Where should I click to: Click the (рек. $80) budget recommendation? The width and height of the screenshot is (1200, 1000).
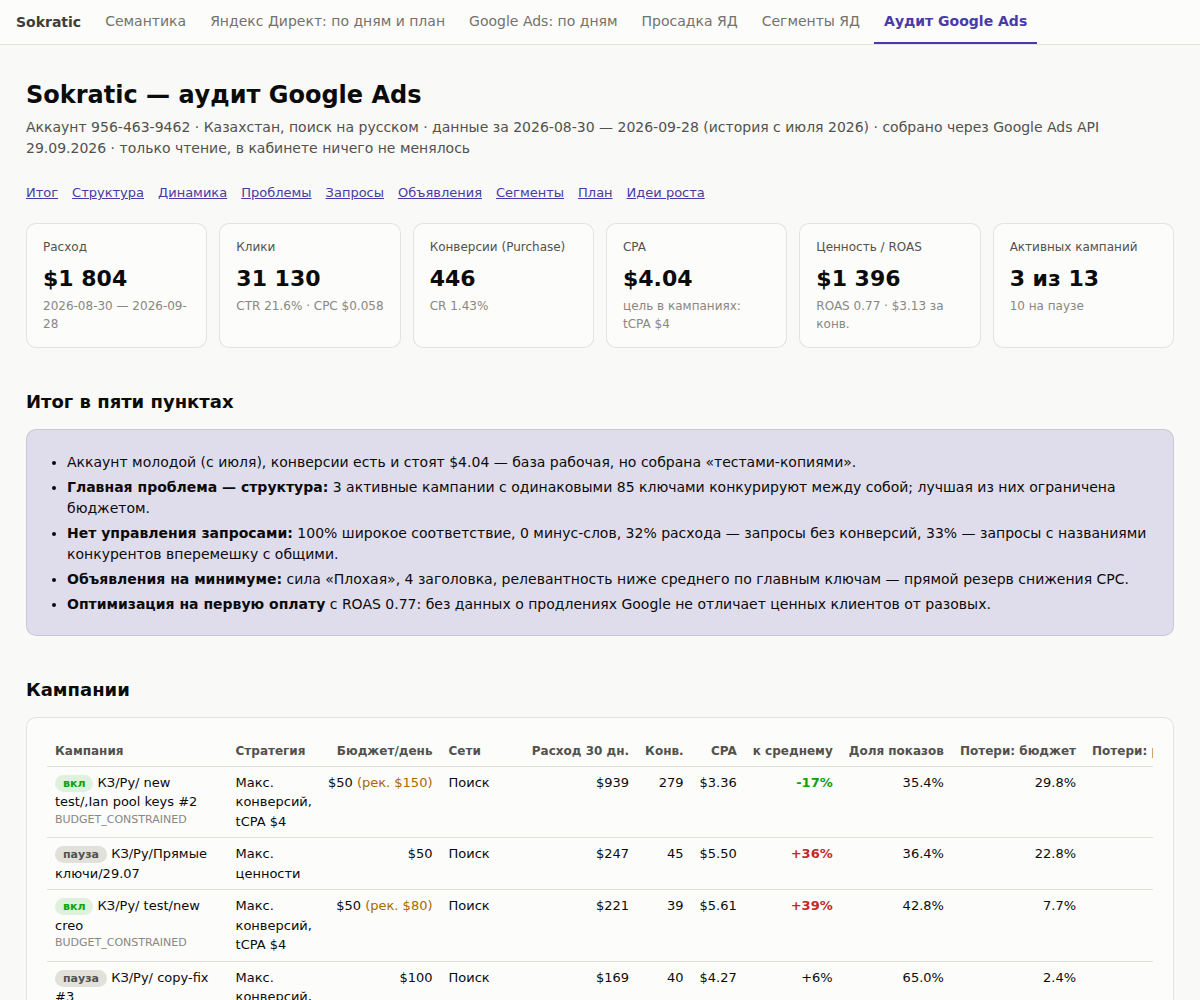pyautogui.click(x=399, y=905)
